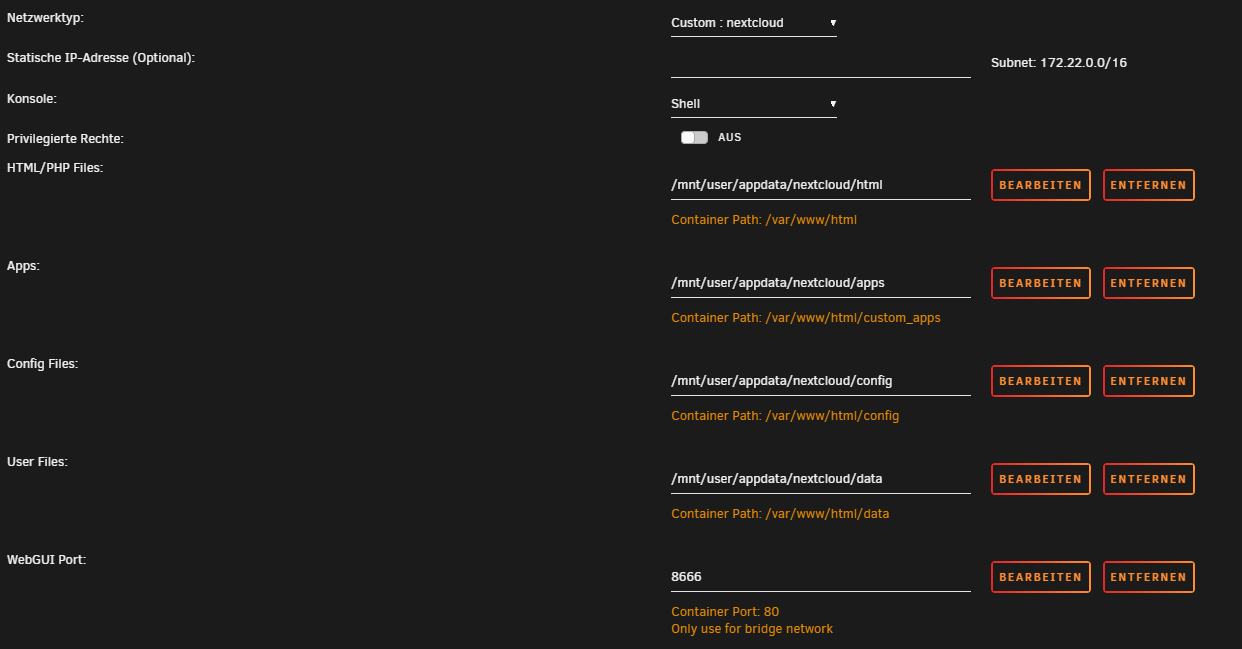Click Entfernen for the Apps path
This screenshot has width=1242, height=649.
click(x=1149, y=283)
